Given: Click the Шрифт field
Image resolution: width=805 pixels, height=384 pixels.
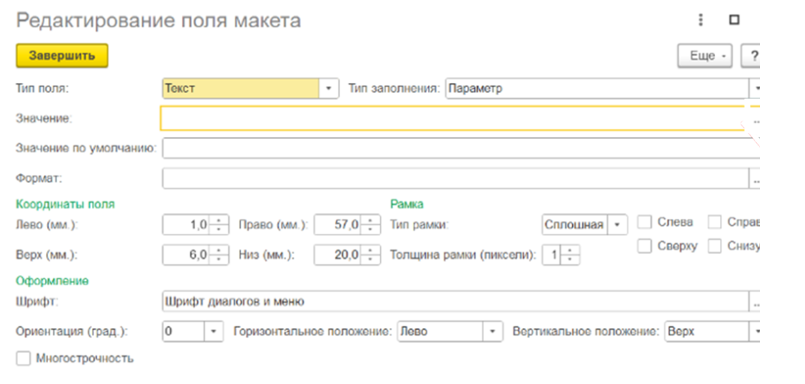Looking at the screenshot, I should tap(455, 301).
